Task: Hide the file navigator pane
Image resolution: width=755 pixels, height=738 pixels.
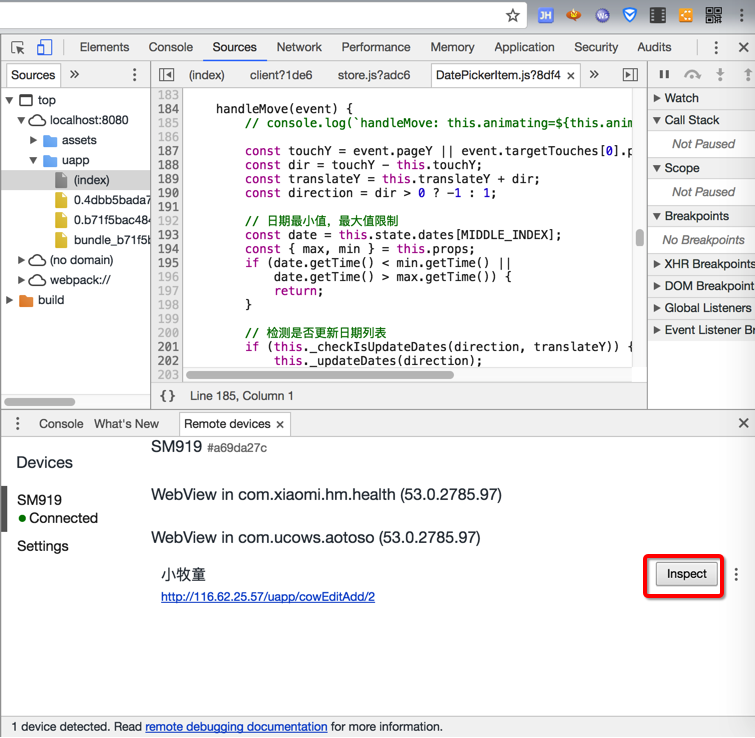Action: tap(167, 75)
